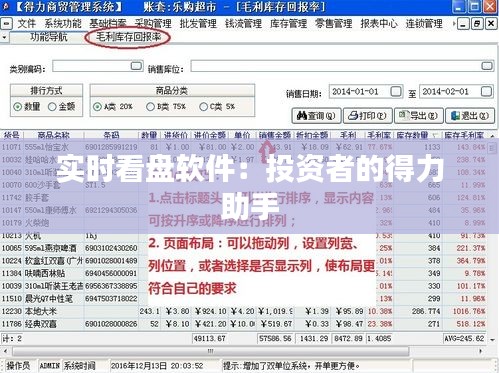
Task: Open the start sale date picker
Action: 396,91
